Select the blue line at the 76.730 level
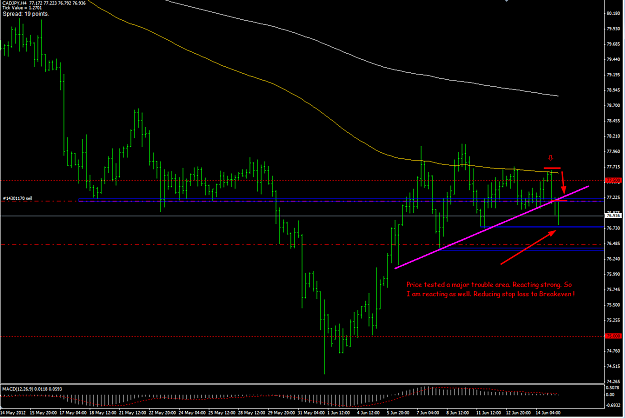 point(542,227)
